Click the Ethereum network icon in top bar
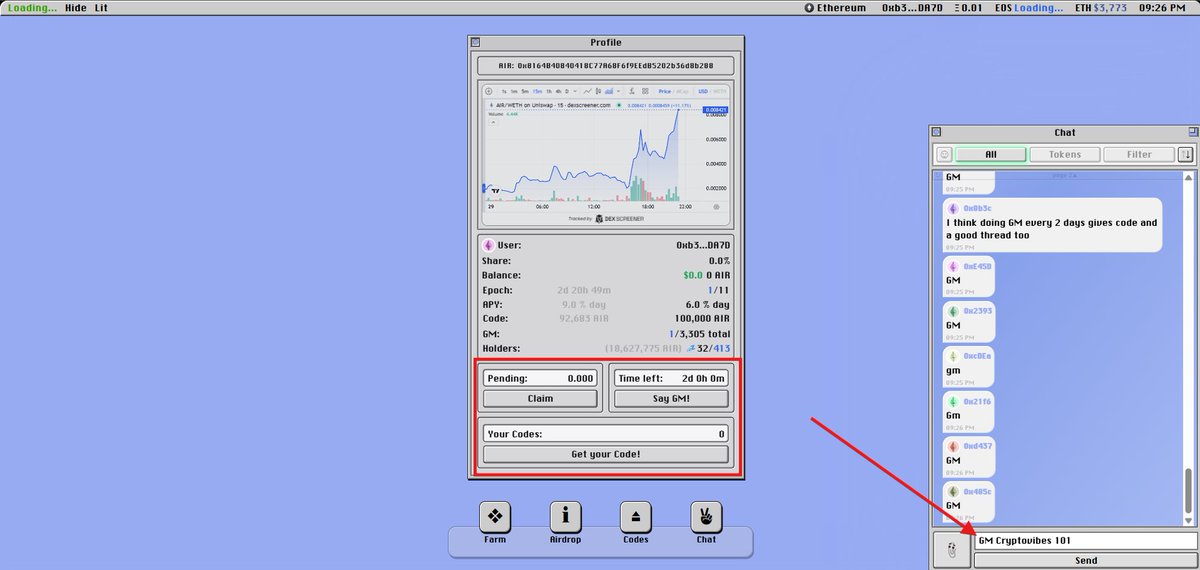The height and width of the screenshot is (570, 1200). point(808,8)
